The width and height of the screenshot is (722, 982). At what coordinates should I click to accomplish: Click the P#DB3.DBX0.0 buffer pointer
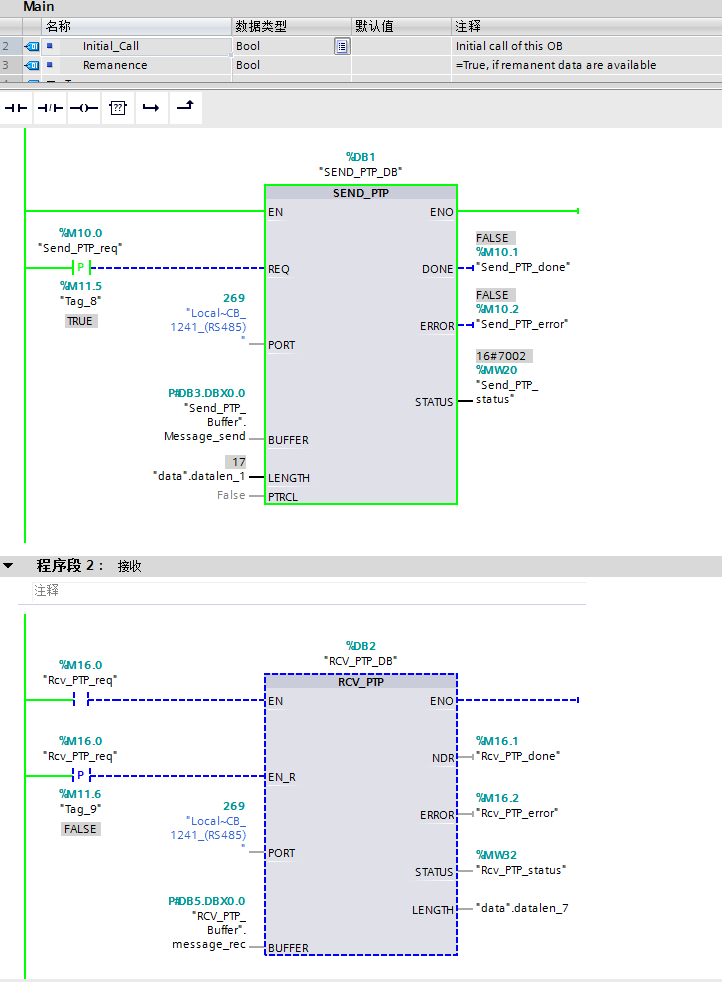coord(207,393)
